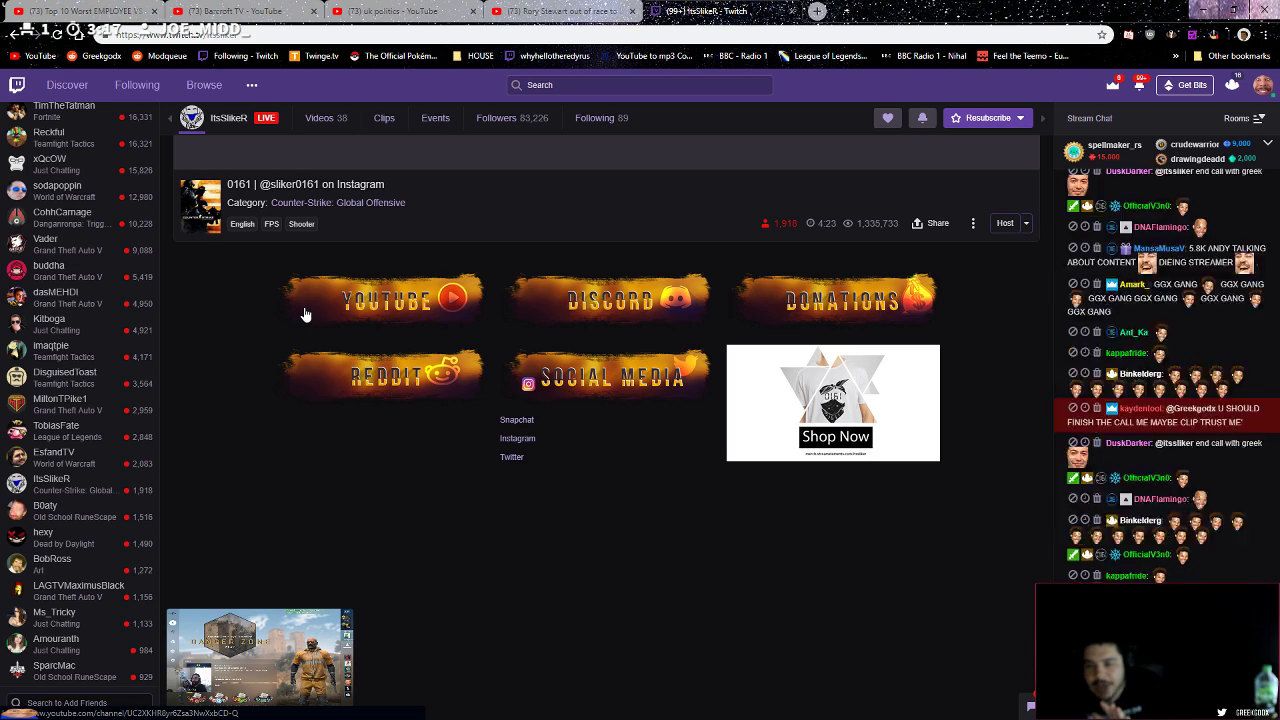Open the Snapchat link
The width and height of the screenshot is (1280, 720).
517,420
